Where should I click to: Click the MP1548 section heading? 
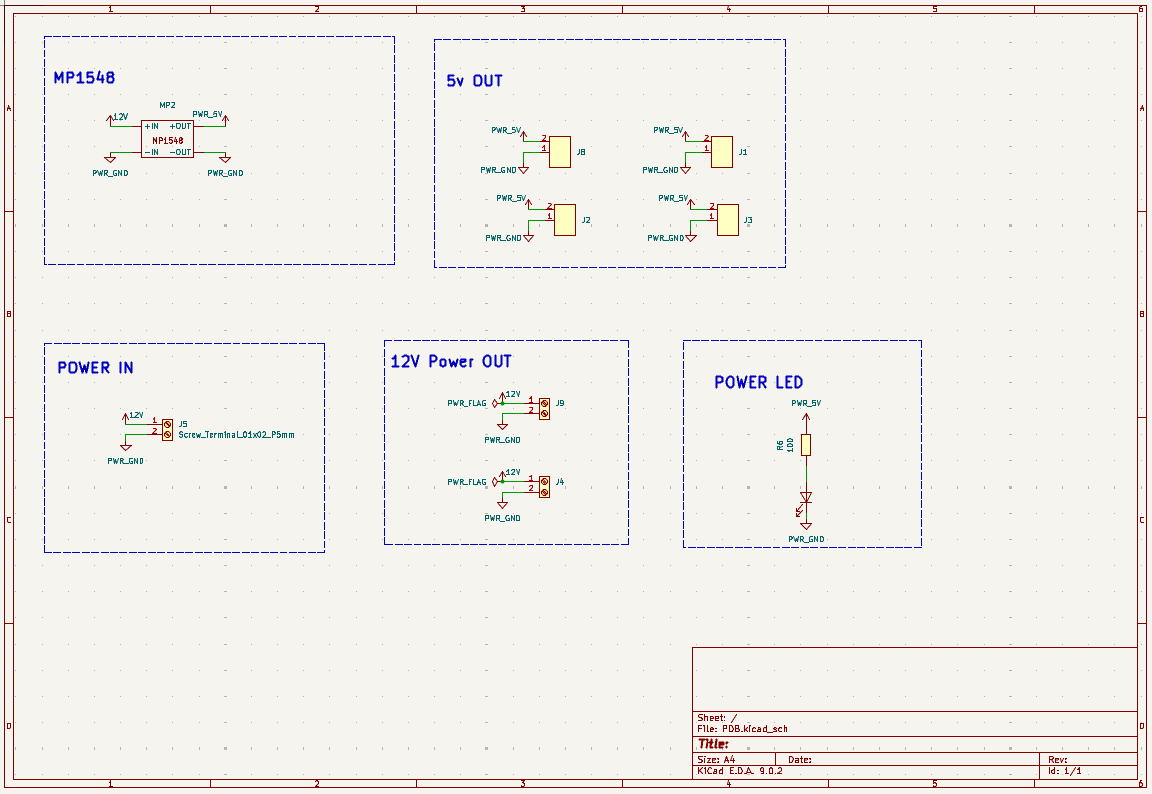point(84,78)
